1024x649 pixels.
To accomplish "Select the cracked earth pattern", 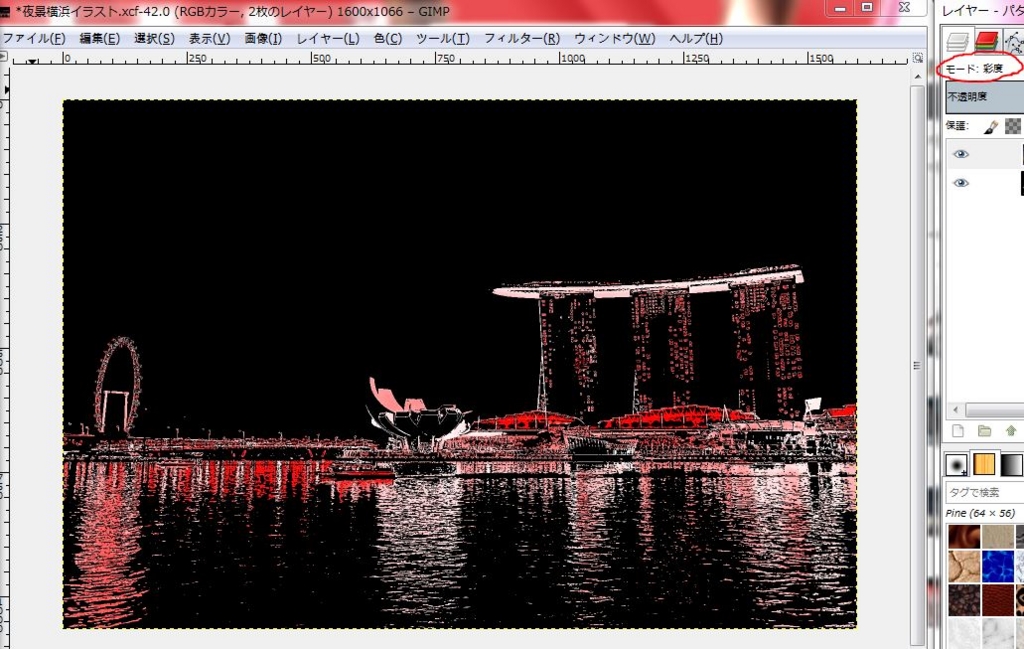I will coord(964,566).
